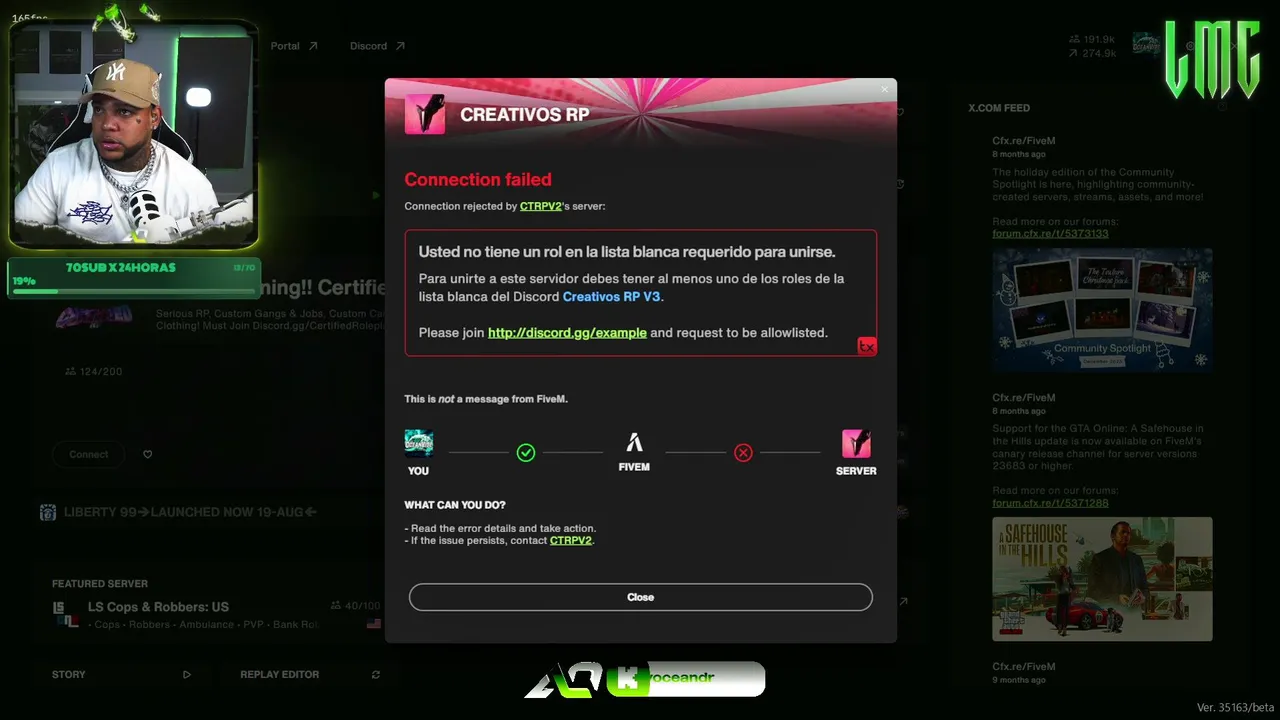Click the 'FEATURED SERVER' label
Image resolution: width=1280 pixels, height=720 pixels.
pyautogui.click(x=100, y=584)
